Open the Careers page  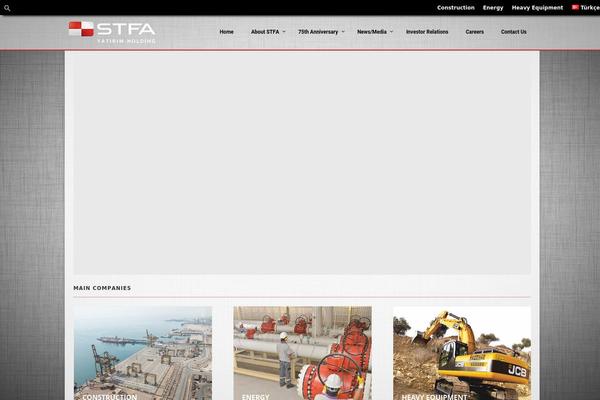(474, 32)
